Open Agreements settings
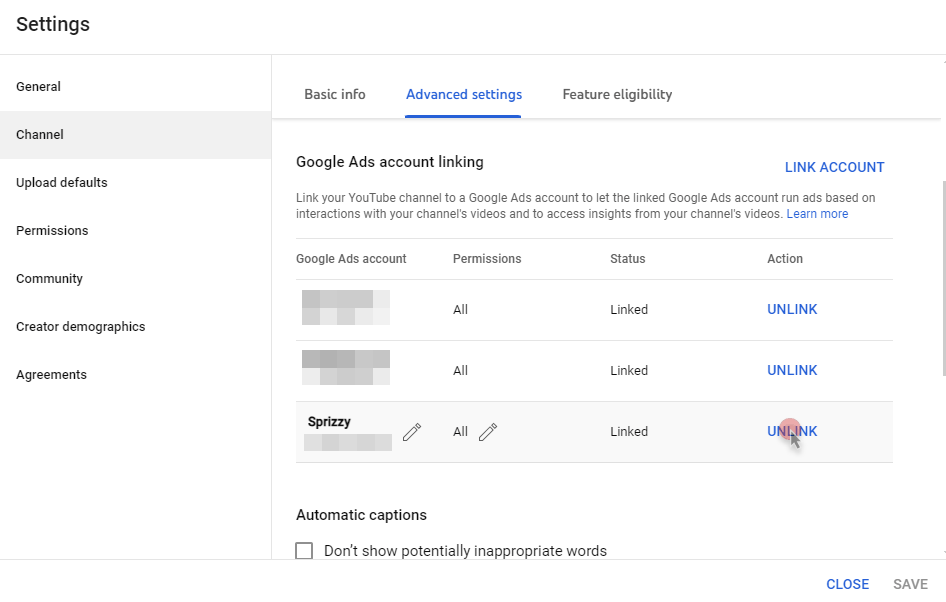 click(x=135, y=375)
